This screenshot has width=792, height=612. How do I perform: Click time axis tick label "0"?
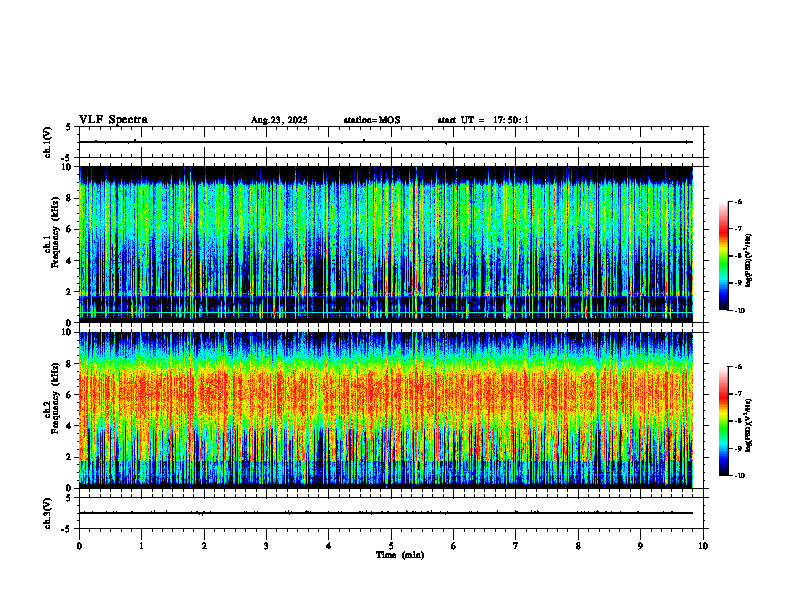(79, 546)
